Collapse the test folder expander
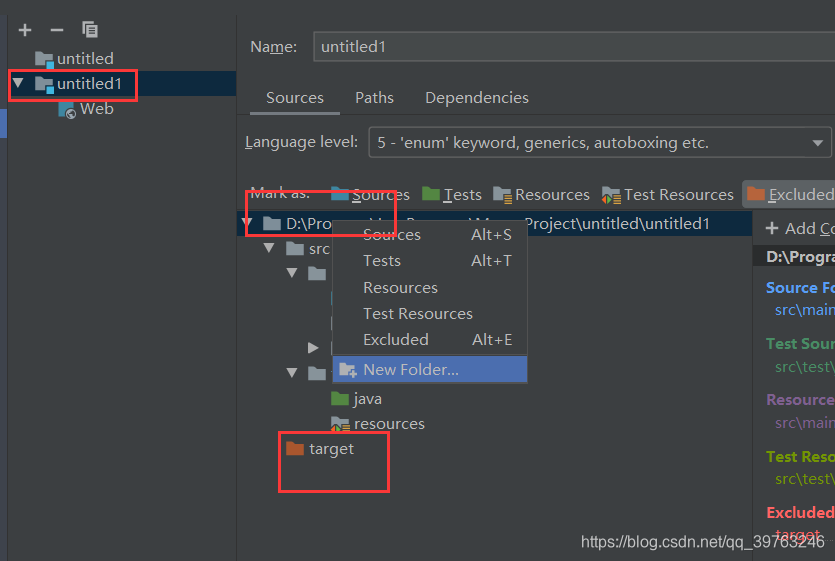 coord(292,372)
